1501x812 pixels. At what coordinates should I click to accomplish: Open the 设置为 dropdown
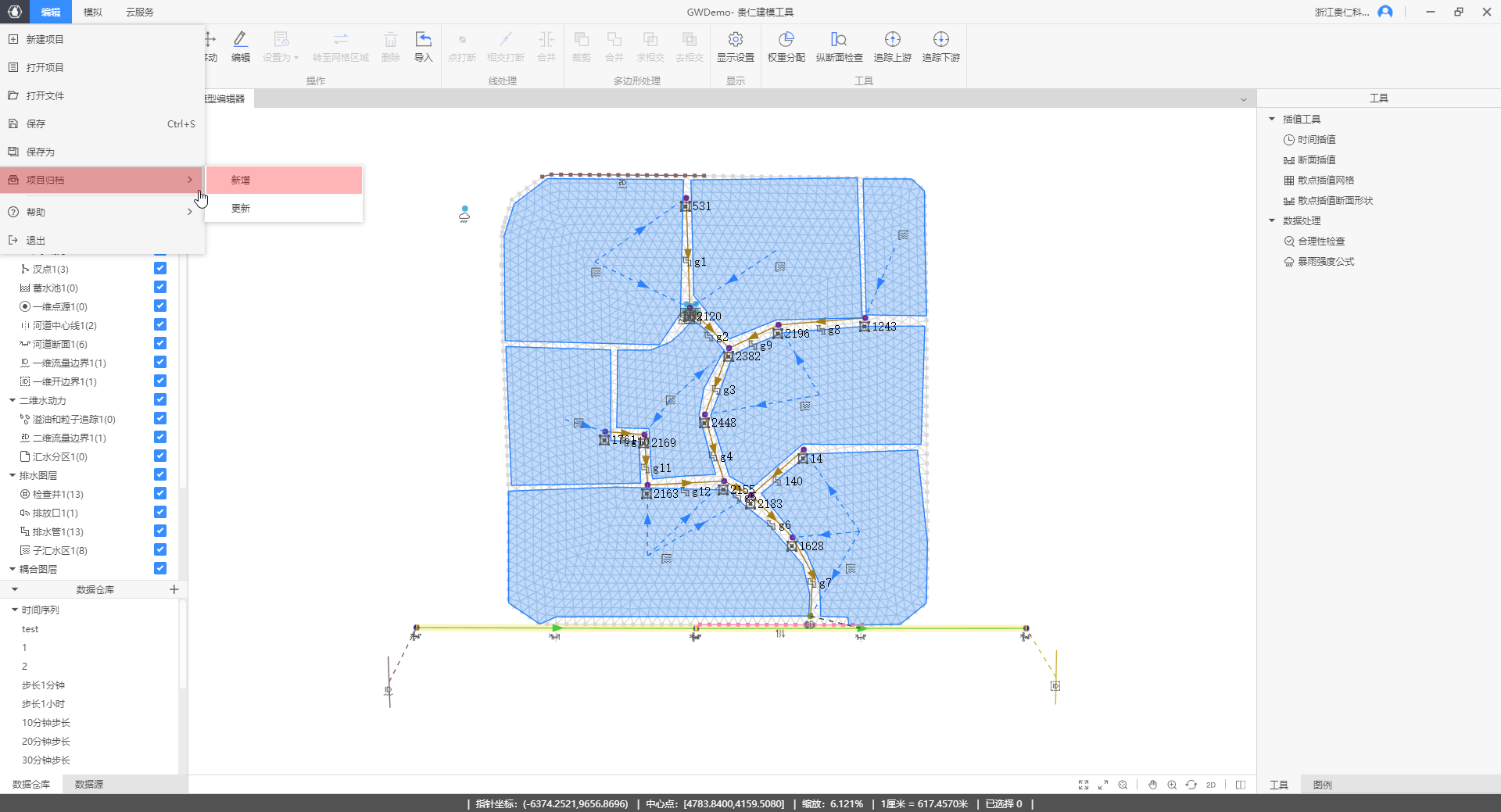pos(281,45)
